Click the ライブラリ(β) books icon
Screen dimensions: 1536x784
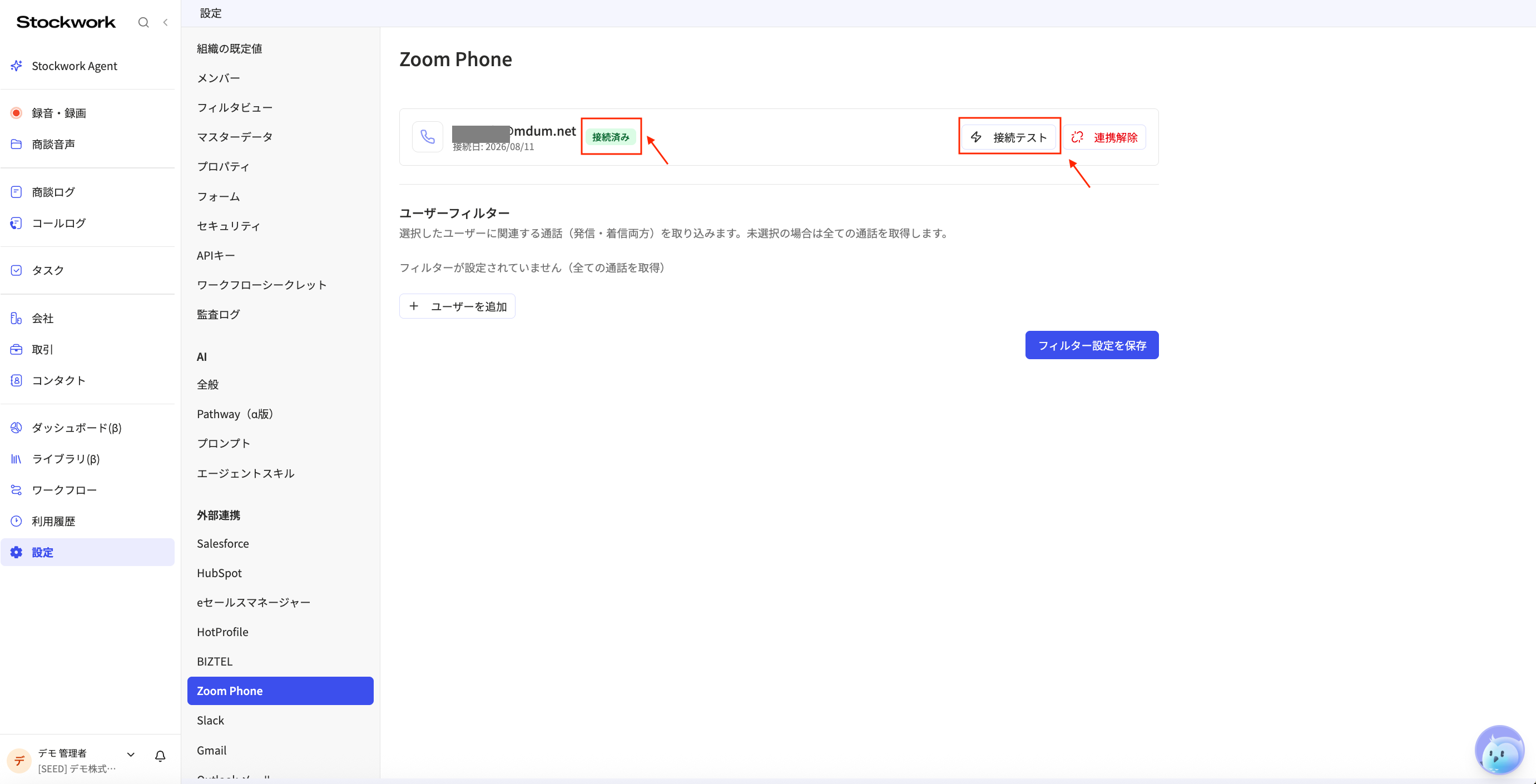coord(17,459)
